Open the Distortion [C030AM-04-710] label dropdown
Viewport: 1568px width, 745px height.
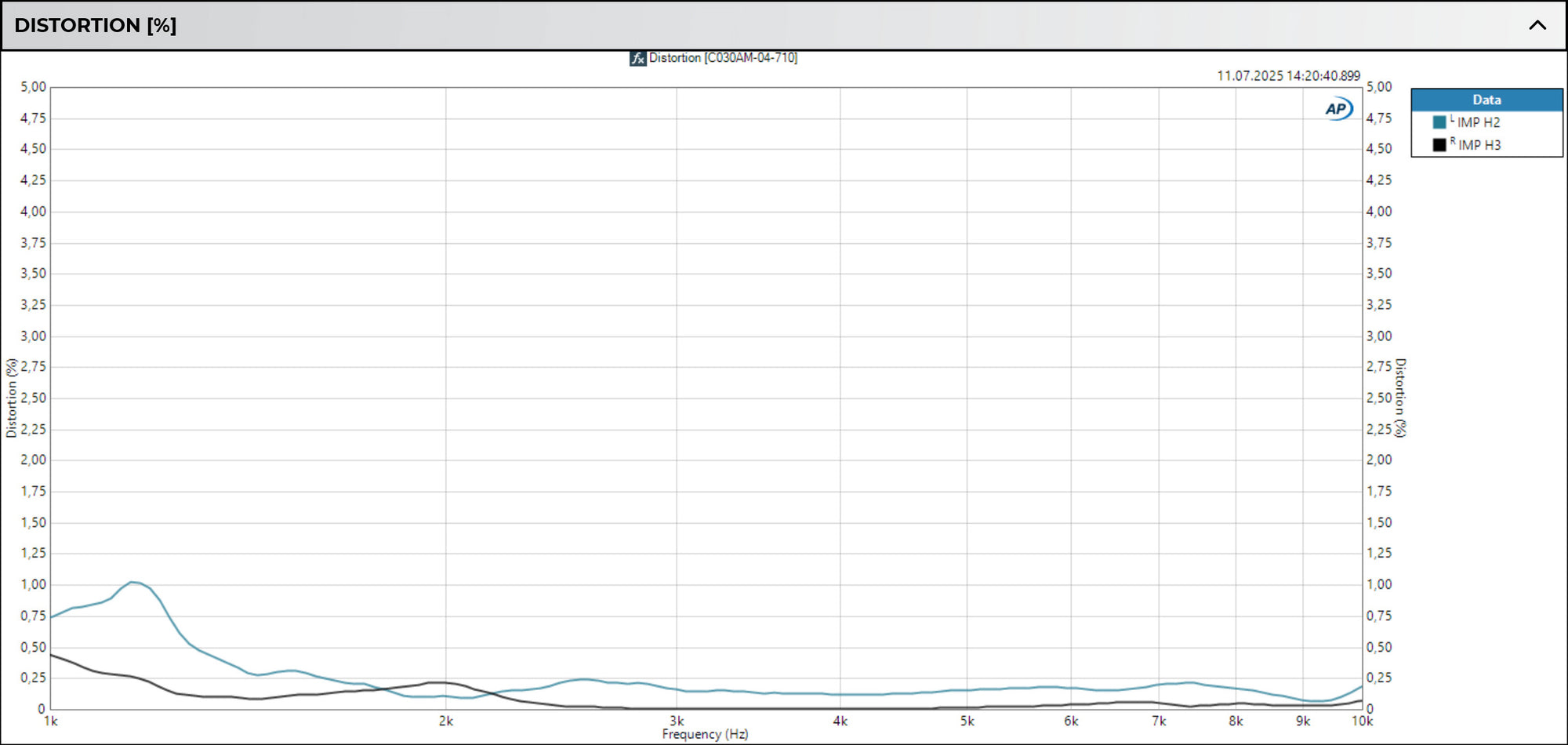click(722, 57)
